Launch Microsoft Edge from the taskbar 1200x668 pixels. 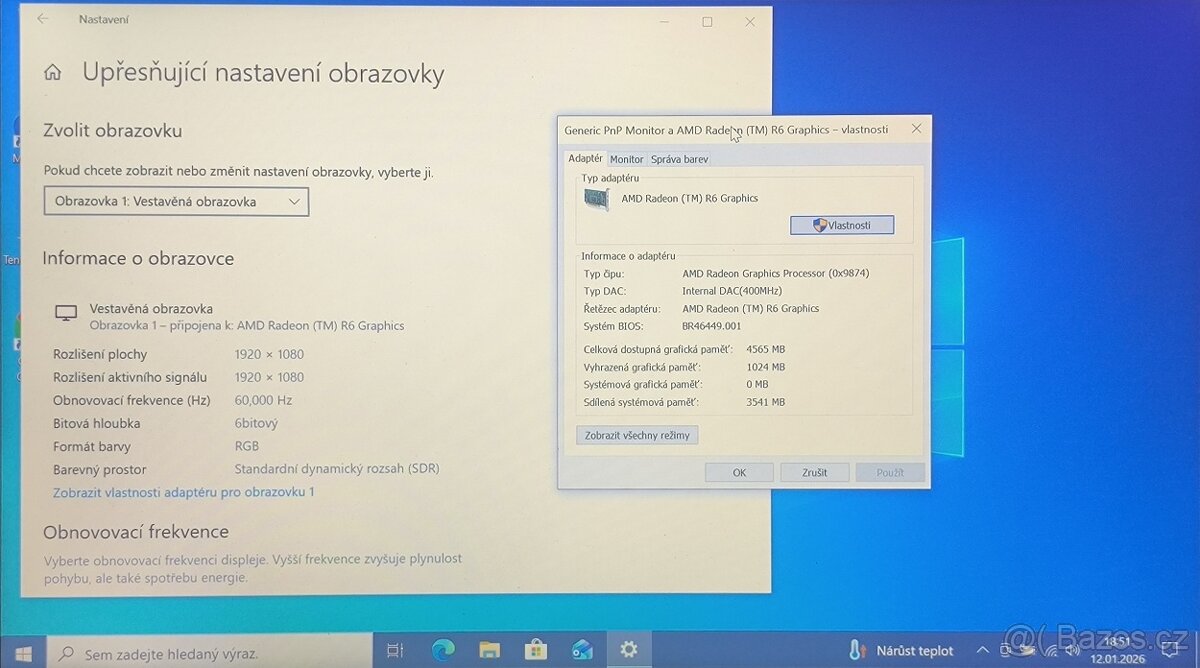click(x=442, y=651)
